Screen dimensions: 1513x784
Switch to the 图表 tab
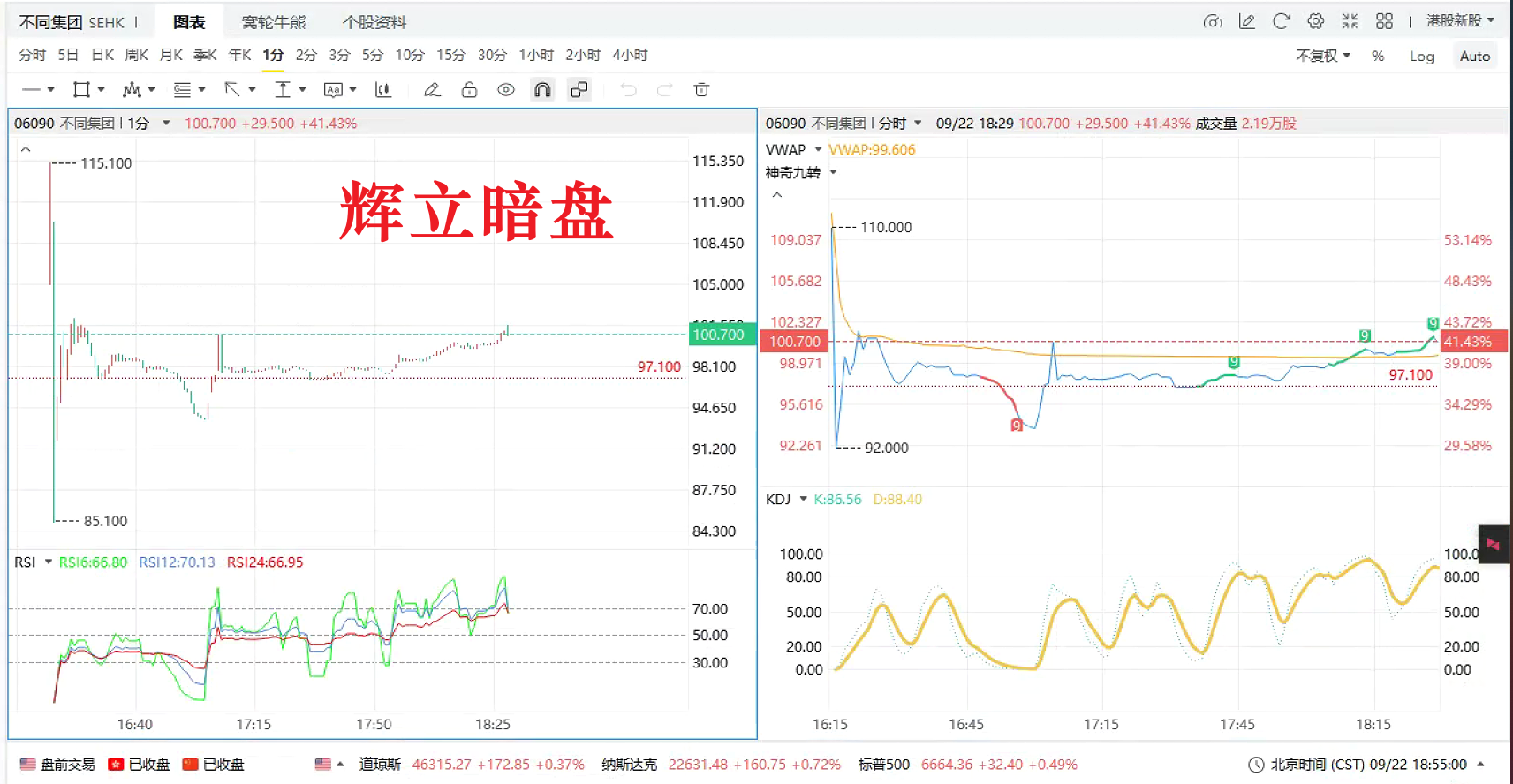click(x=189, y=22)
